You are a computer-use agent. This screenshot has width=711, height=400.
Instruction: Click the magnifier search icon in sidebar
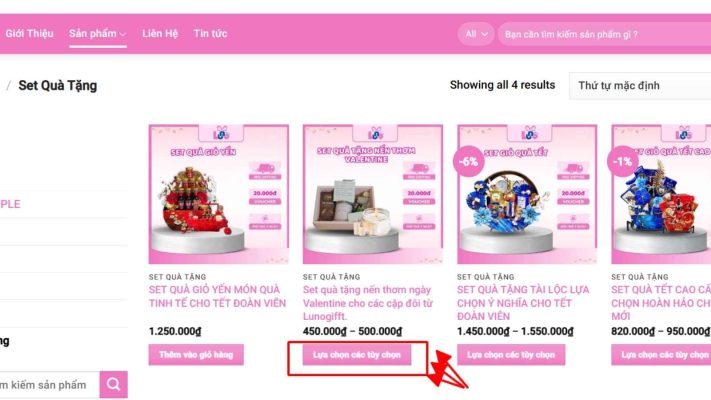pos(113,385)
